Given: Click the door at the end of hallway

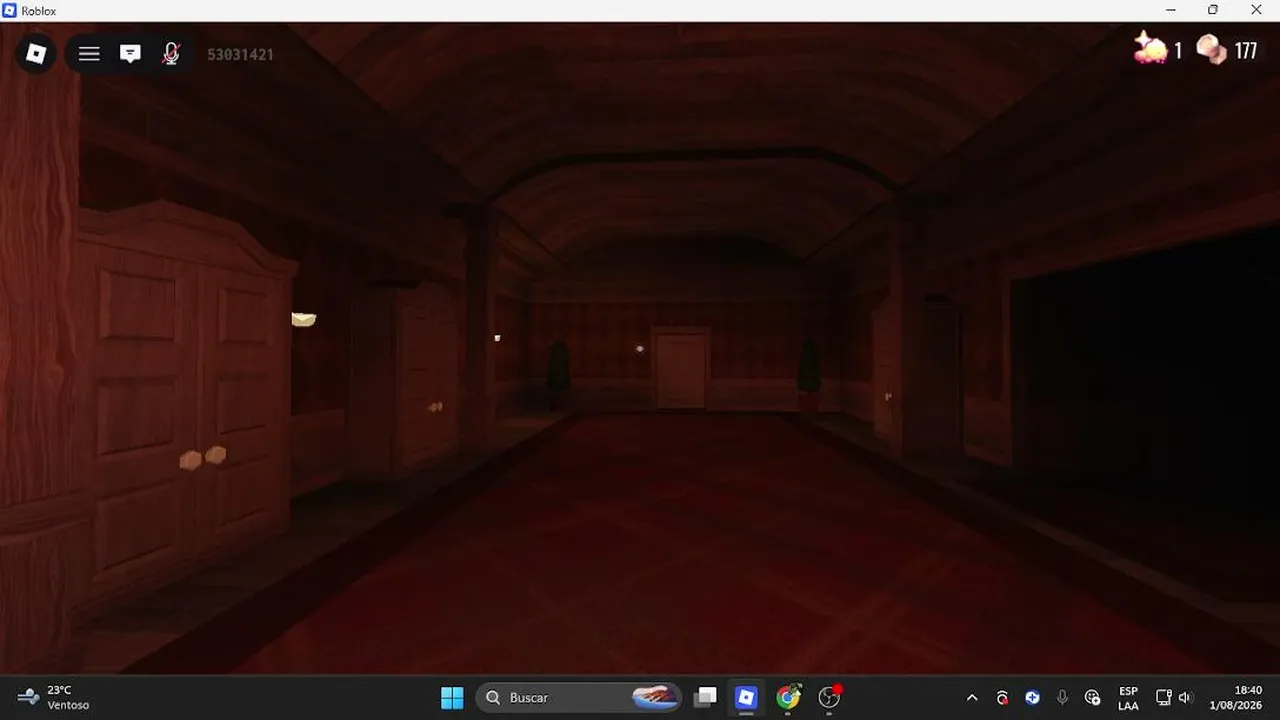Looking at the screenshot, I should pyautogui.click(x=681, y=369).
